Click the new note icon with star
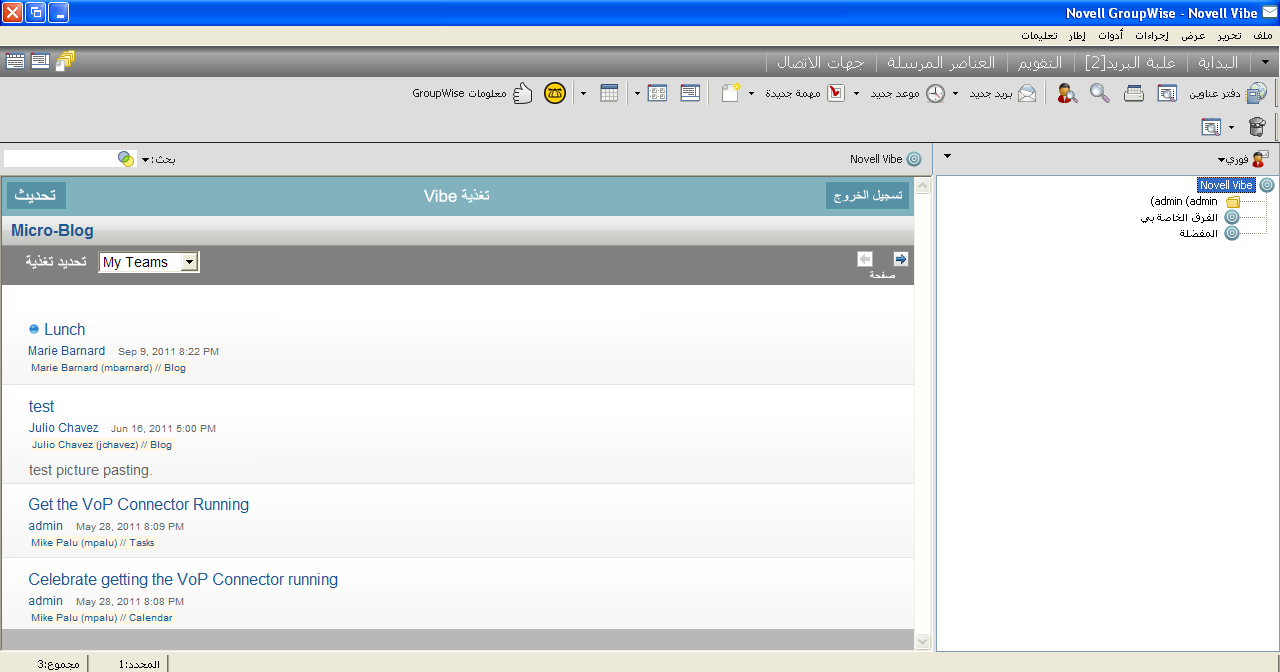This screenshot has width=1280, height=672. click(731, 93)
